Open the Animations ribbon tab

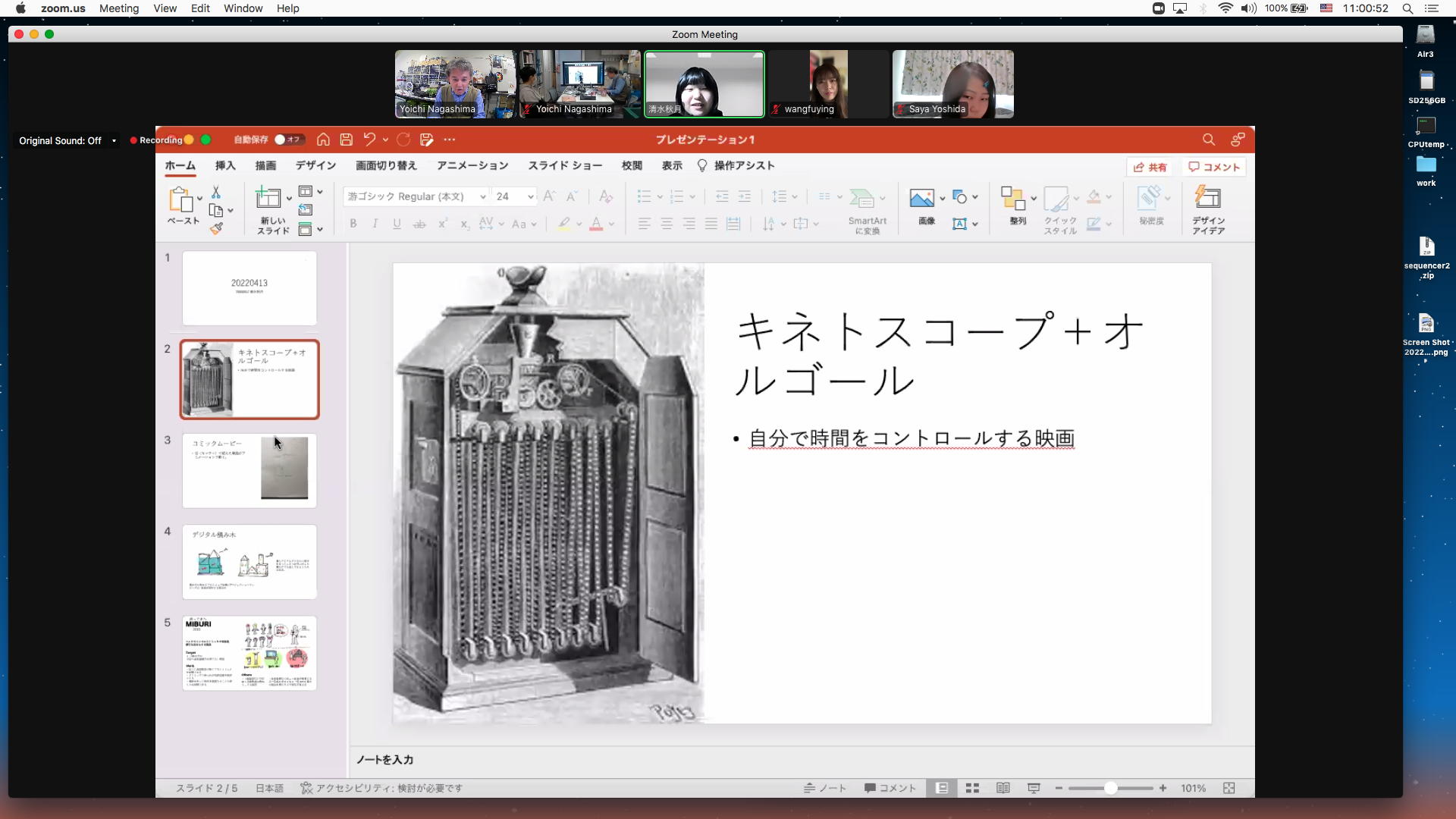click(472, 166)
